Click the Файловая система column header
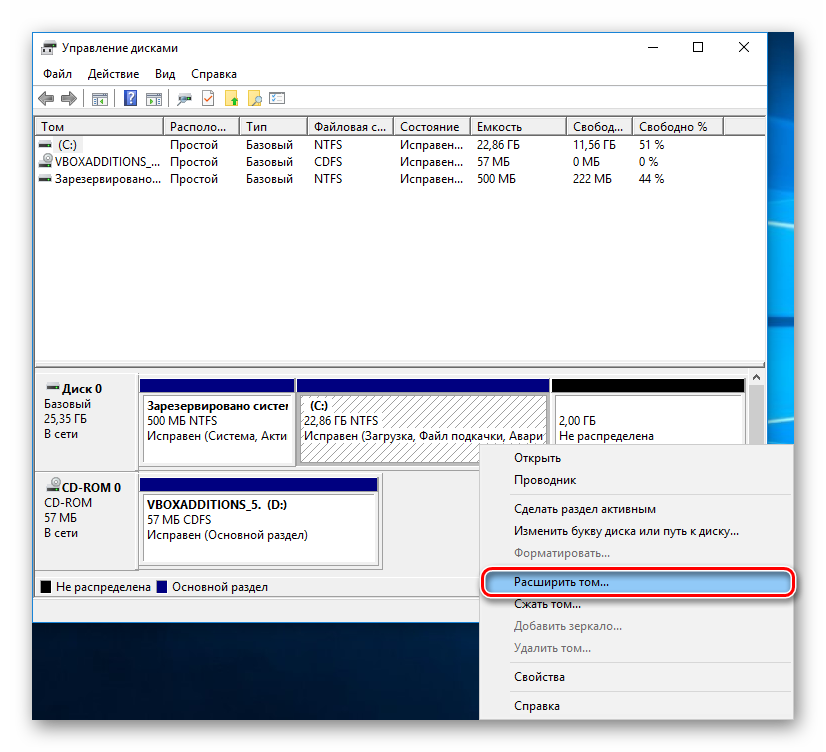This screenshot has height=752, width=826. pos(349,127)
